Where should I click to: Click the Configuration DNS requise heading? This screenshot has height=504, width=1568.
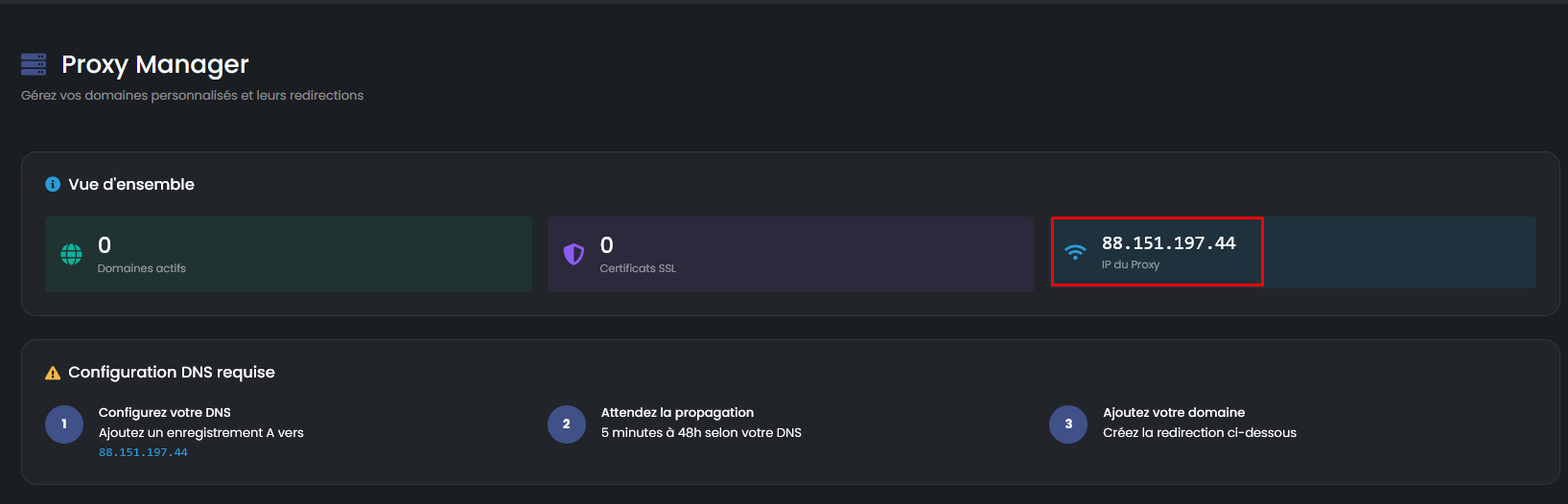172,373
